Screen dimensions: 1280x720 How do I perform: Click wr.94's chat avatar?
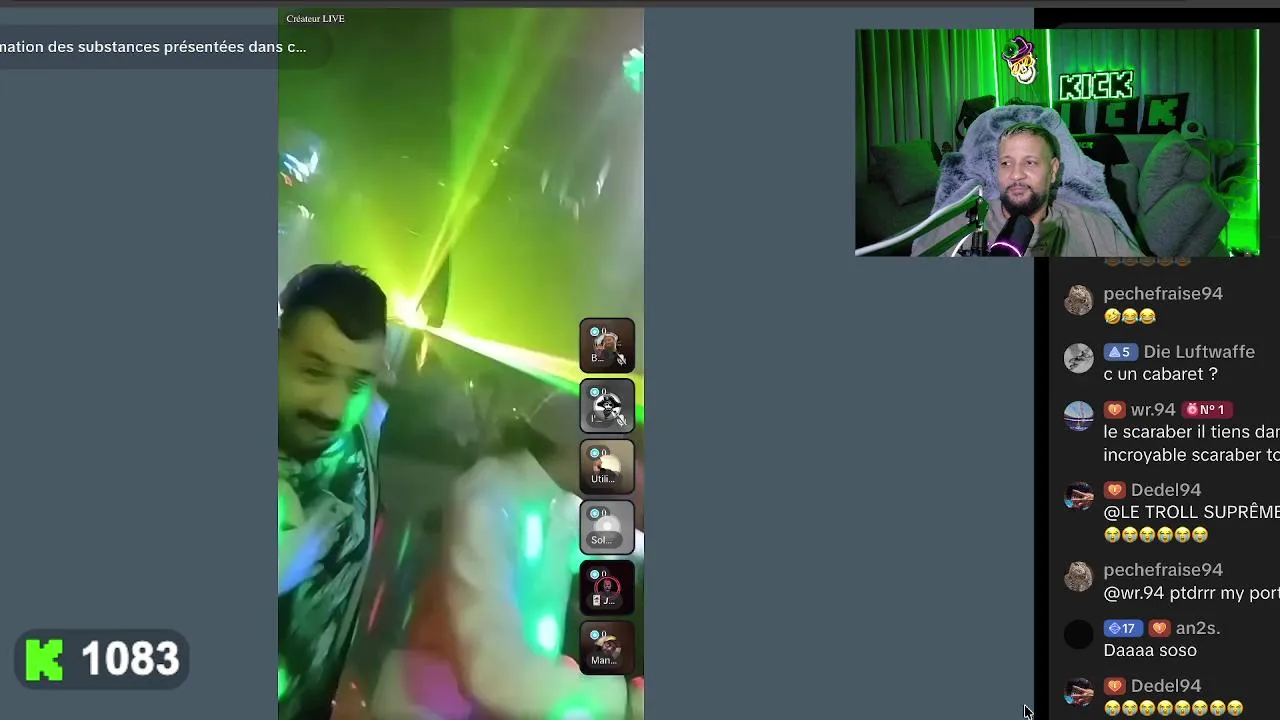pos(1078,416)
